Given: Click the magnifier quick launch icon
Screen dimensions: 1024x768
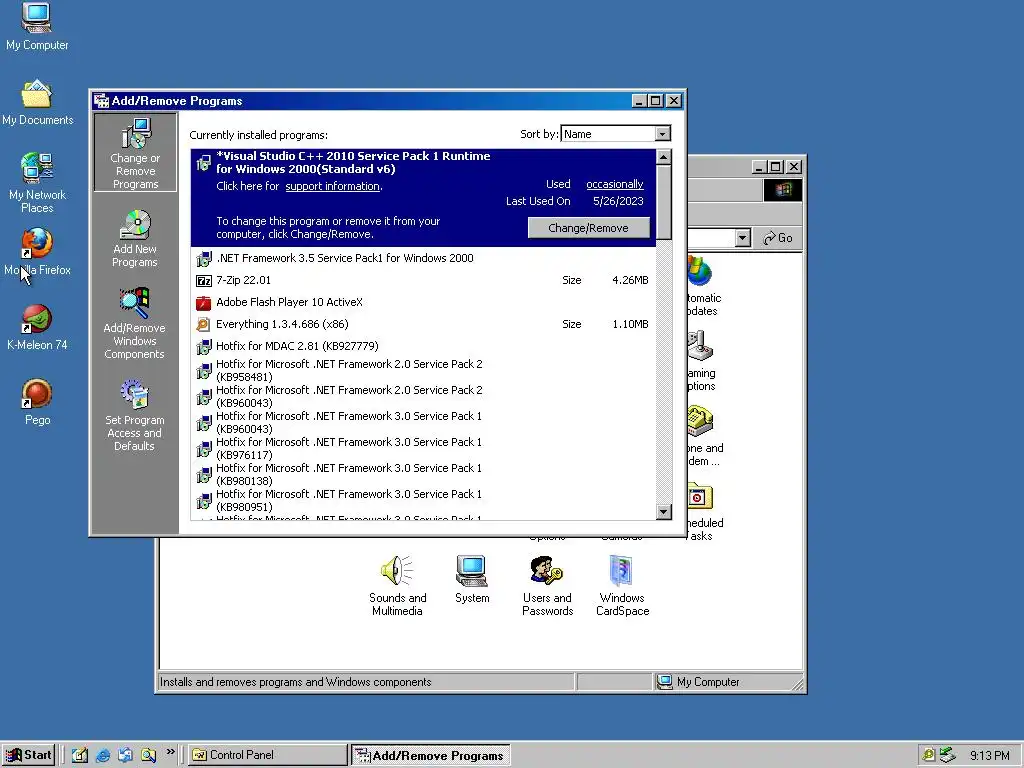Looking at the screenshot, I should tap(148, 755).
